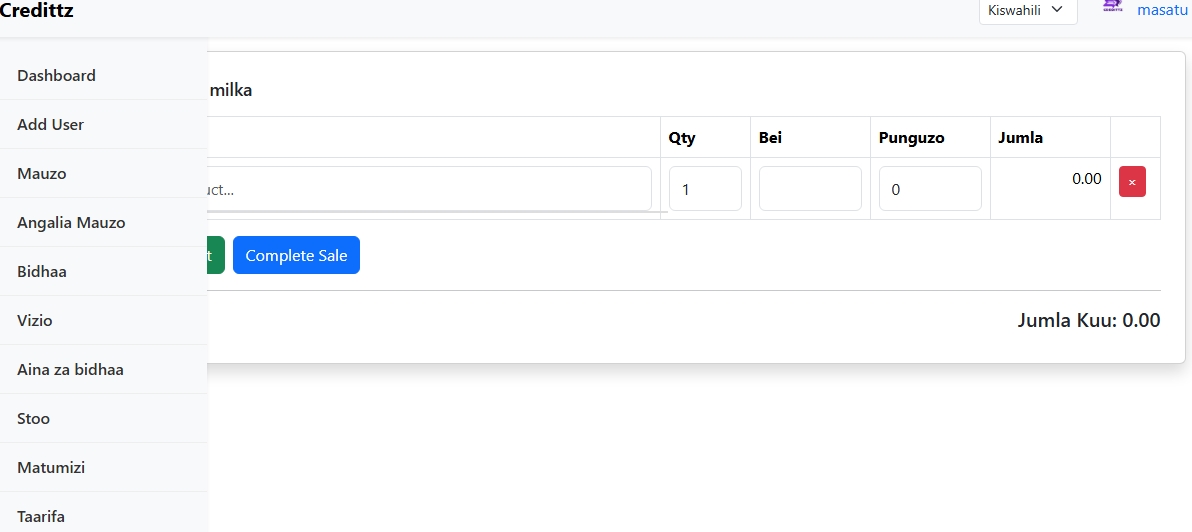Screen dimensions: 1192x532
Task: Click into the Bei price field
Action: click(x=810, y=189)
